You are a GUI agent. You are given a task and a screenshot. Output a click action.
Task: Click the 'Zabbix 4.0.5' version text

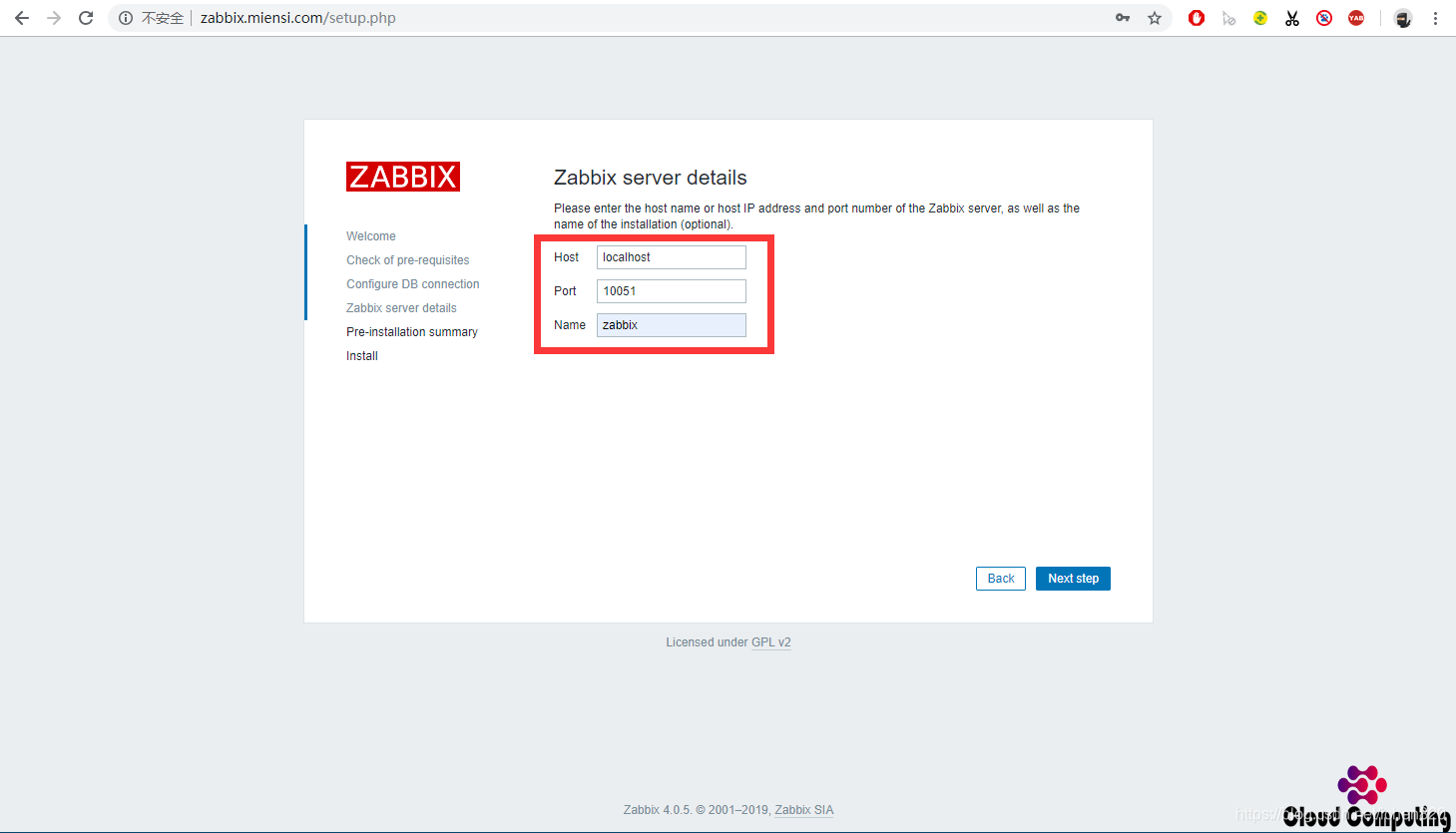[658, 810]
